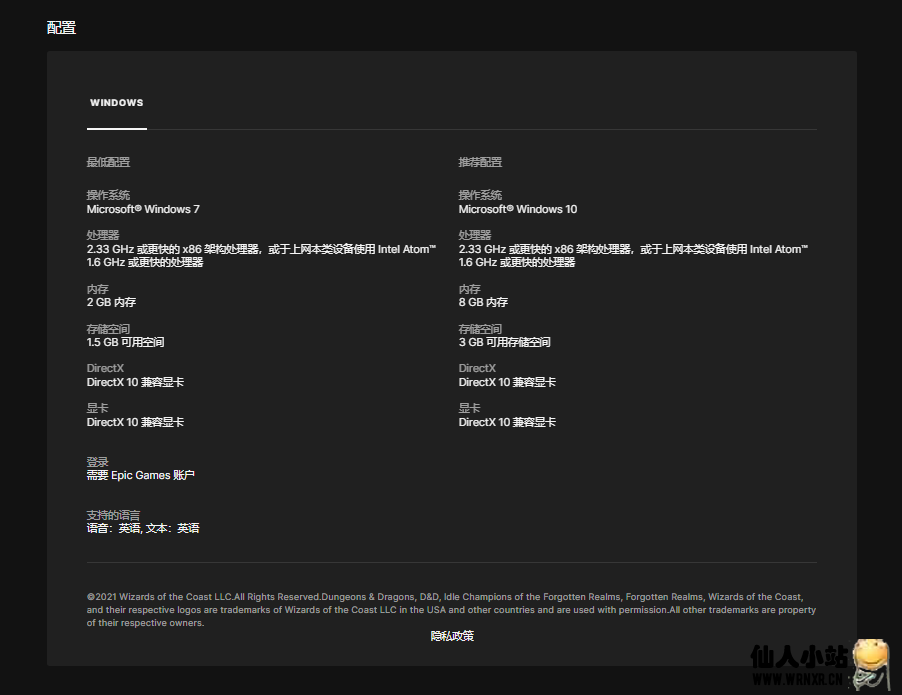Click the 8 GB 内存 value
The image size is (902, 695).
pyautogui.click(x=483, y=302)
